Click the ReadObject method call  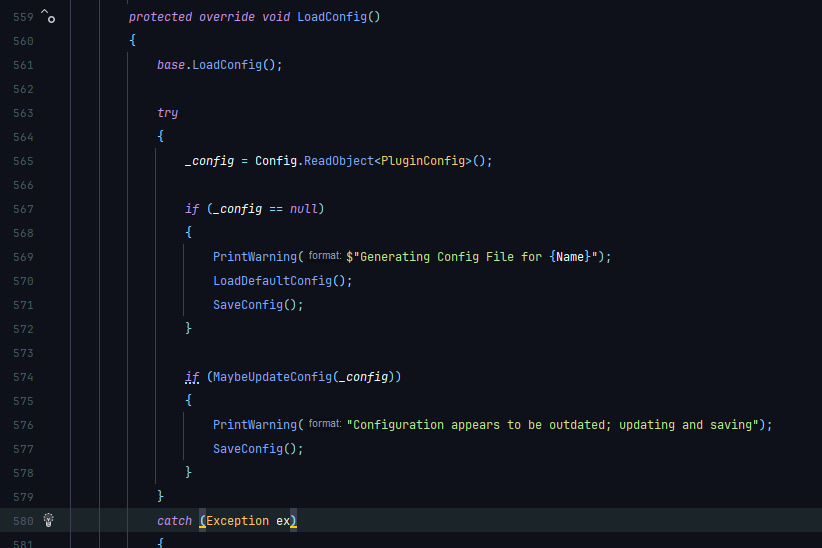tap(339, 161)
